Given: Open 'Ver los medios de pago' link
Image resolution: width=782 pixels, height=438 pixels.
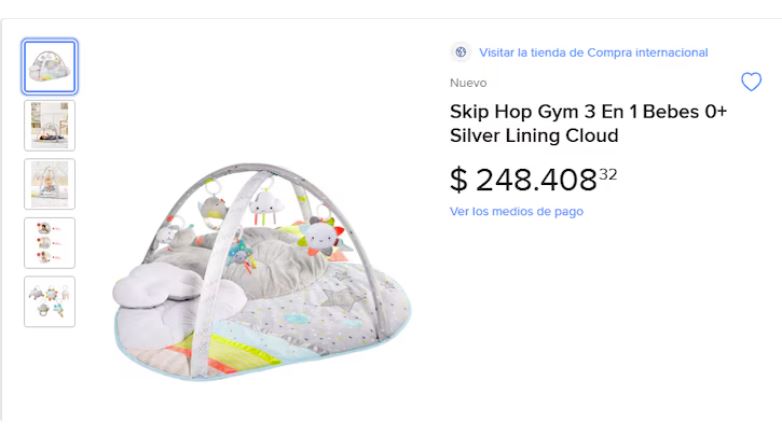Looking at the screenshot, I should coord(516,211).
